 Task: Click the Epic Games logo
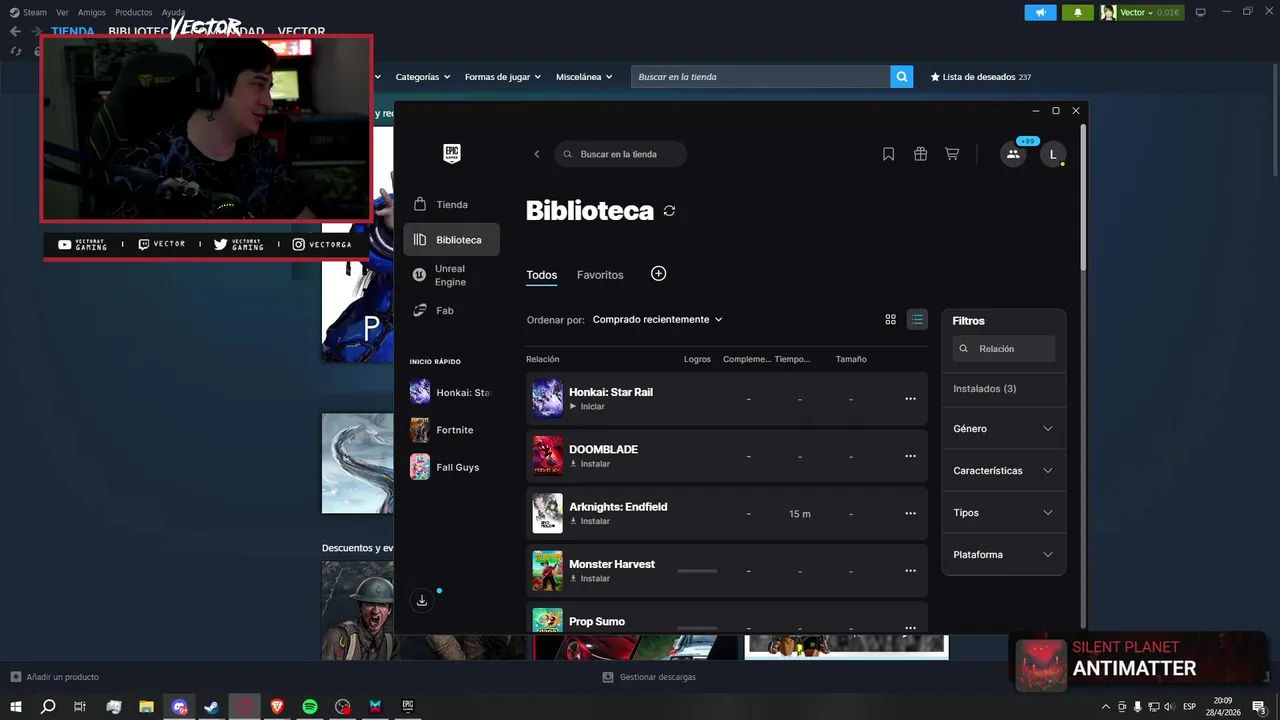(x=452, y=153)
